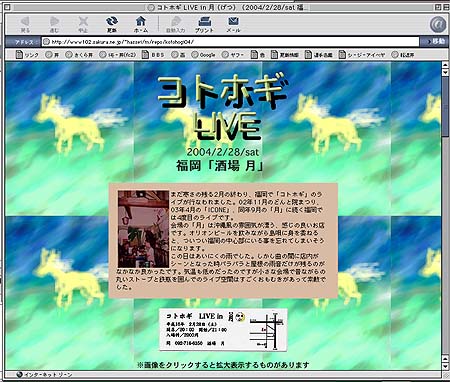Click the Refresh (更新) toolbar icon
Viewport: 450px width, 382px height.
(112, 24)
